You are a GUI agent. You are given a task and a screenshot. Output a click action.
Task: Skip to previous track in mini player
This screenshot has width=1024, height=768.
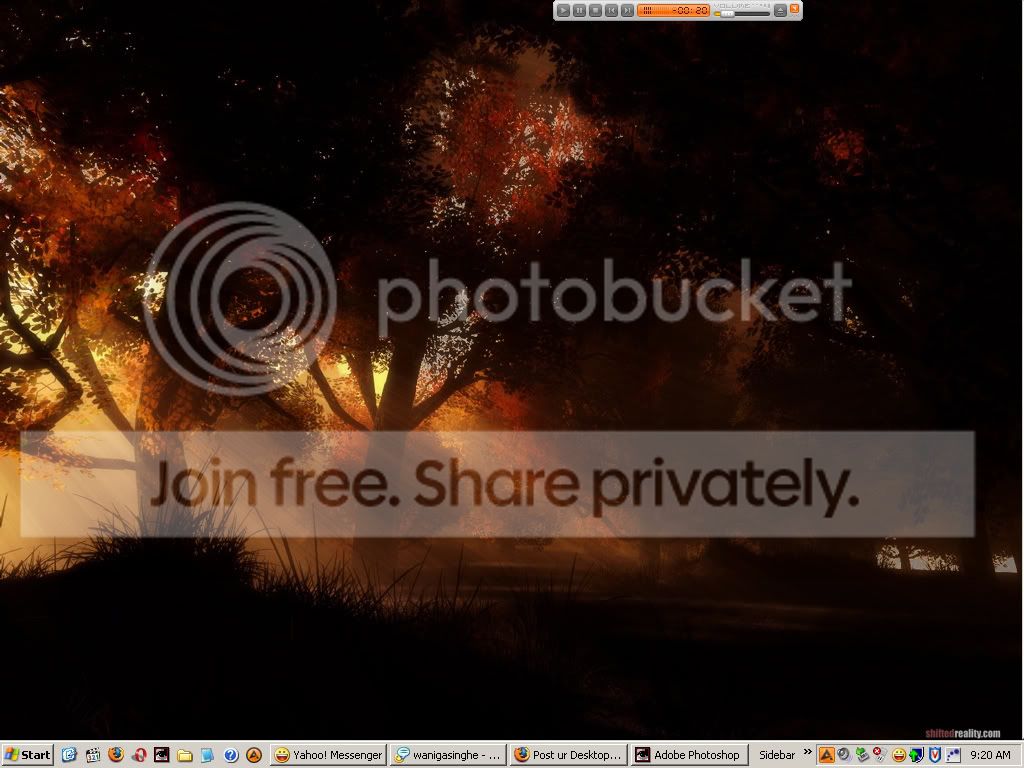(611, 10)
